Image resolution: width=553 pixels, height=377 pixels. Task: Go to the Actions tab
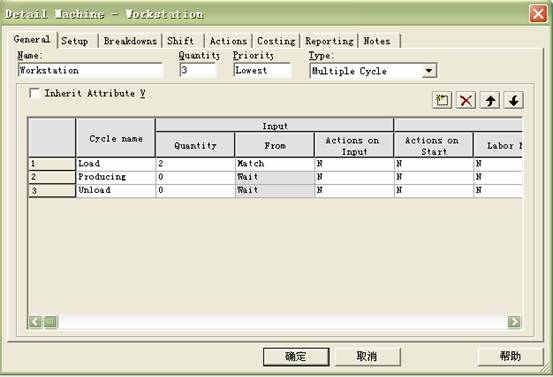(x=228, y=41)
